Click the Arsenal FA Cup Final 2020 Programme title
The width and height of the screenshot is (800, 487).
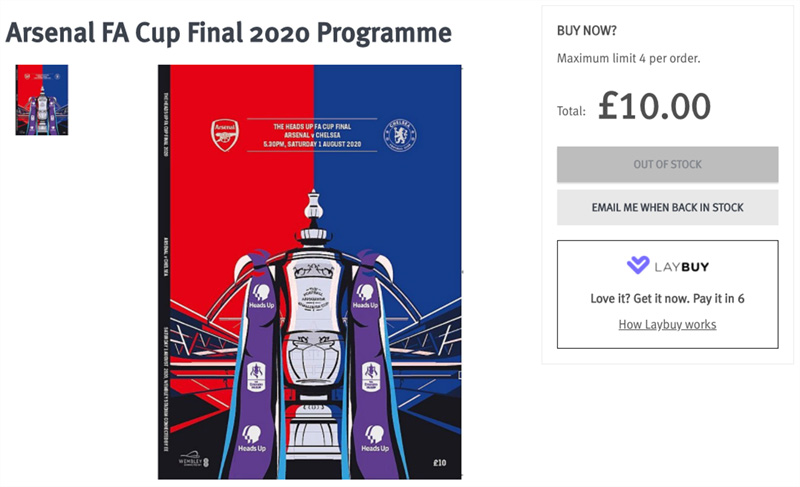point(229,33)
